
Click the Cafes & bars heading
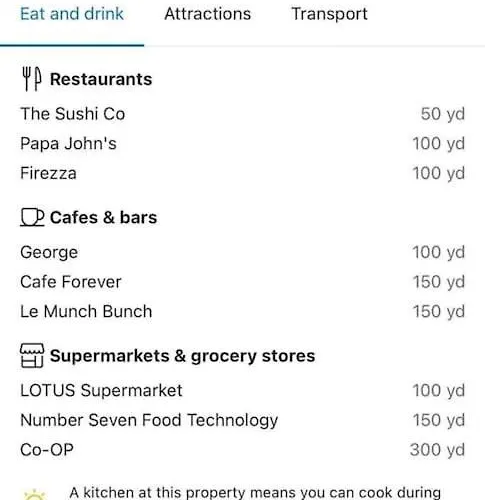(103, 218)
